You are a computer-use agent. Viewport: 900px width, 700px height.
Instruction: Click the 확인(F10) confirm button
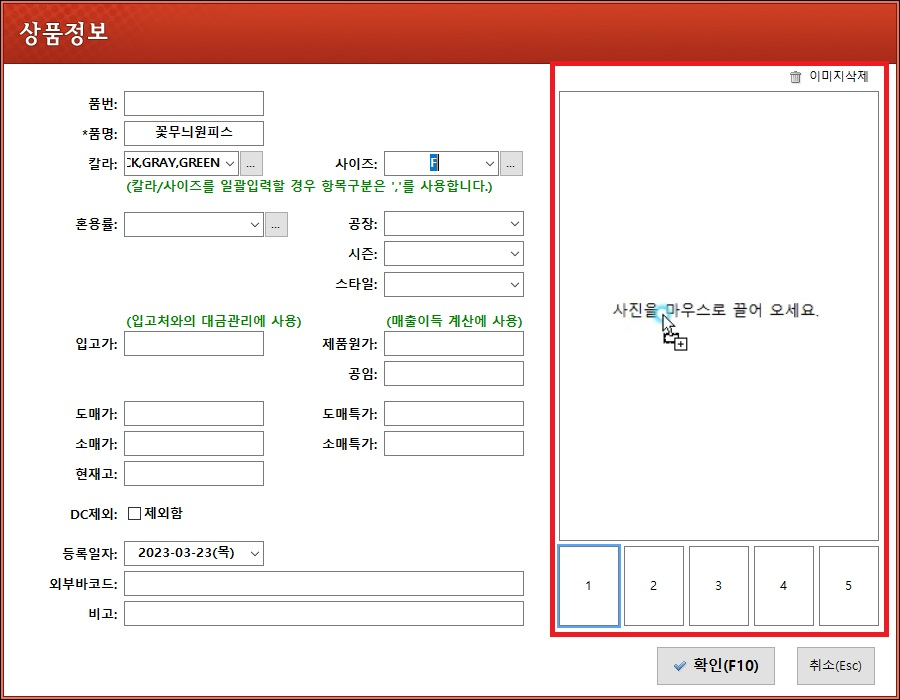[x=716, y=666]
